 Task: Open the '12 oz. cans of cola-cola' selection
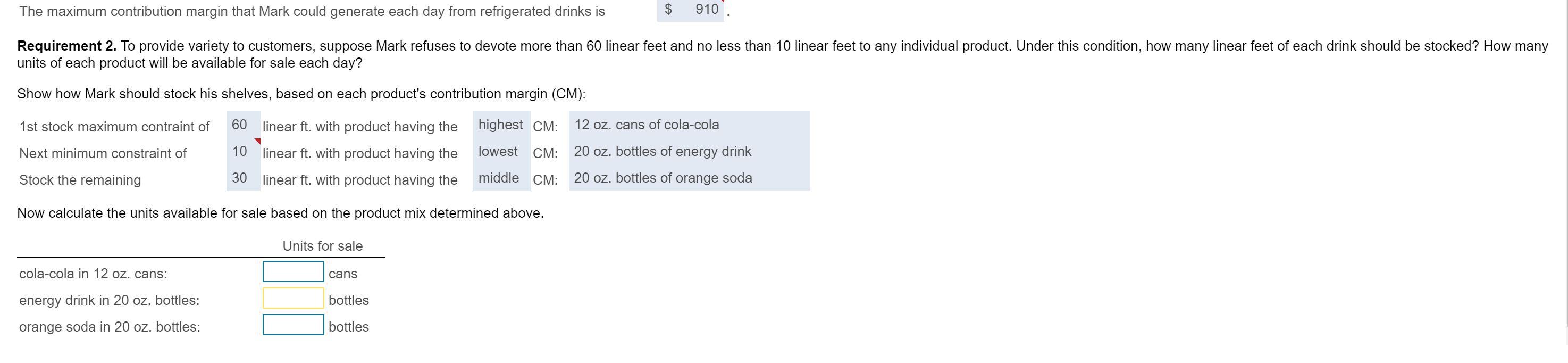(x=688, y=125)
